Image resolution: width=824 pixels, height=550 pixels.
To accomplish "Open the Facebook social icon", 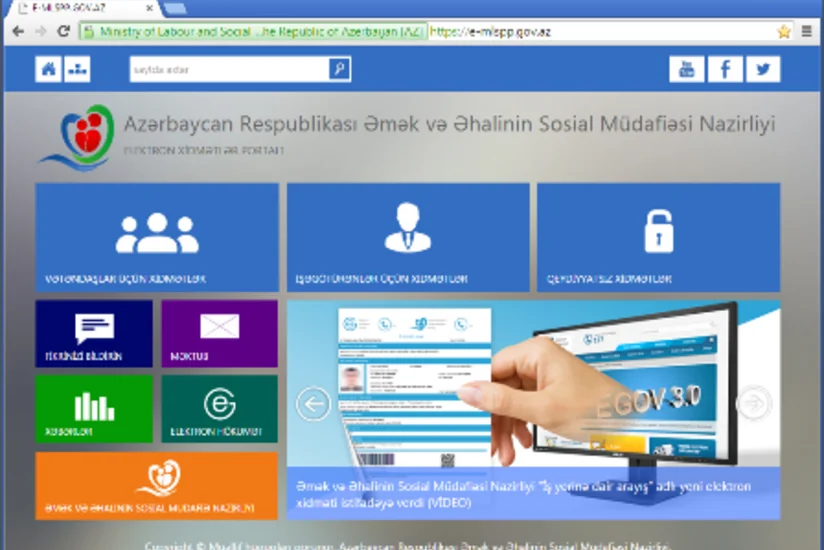I will (725, 69).
